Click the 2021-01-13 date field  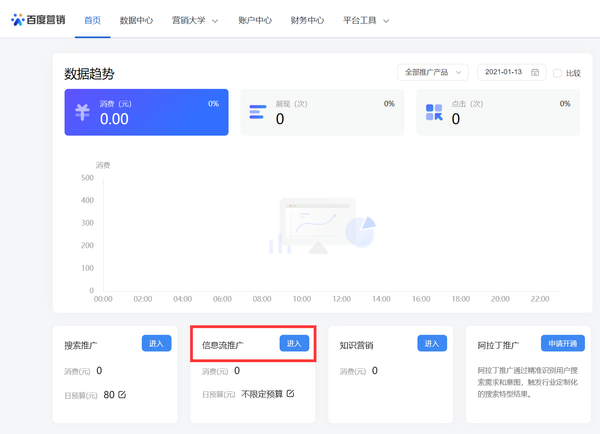click(x=512, y=72)
